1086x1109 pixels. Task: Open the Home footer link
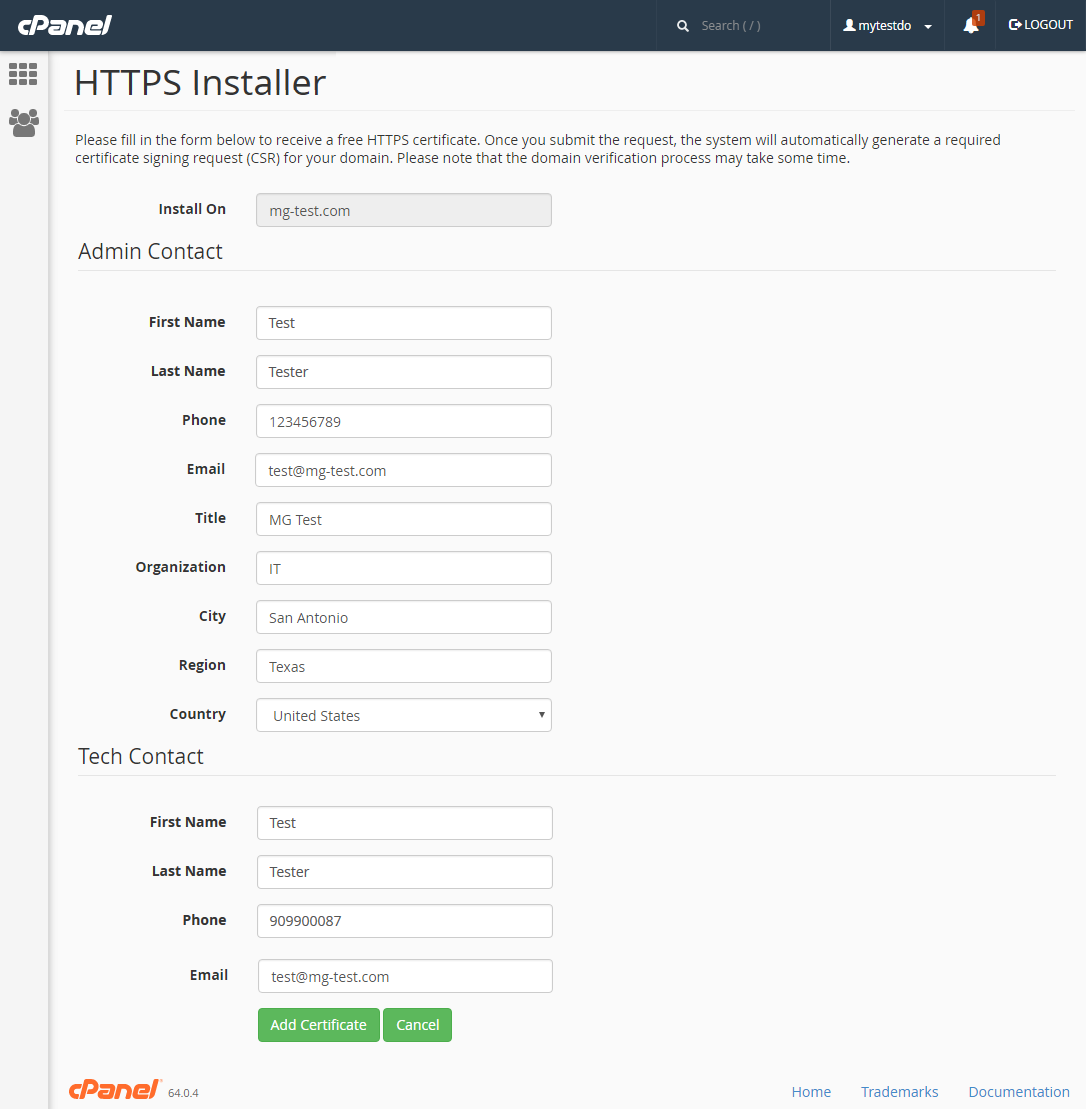pyautogui.click(x=811, y=1091)
